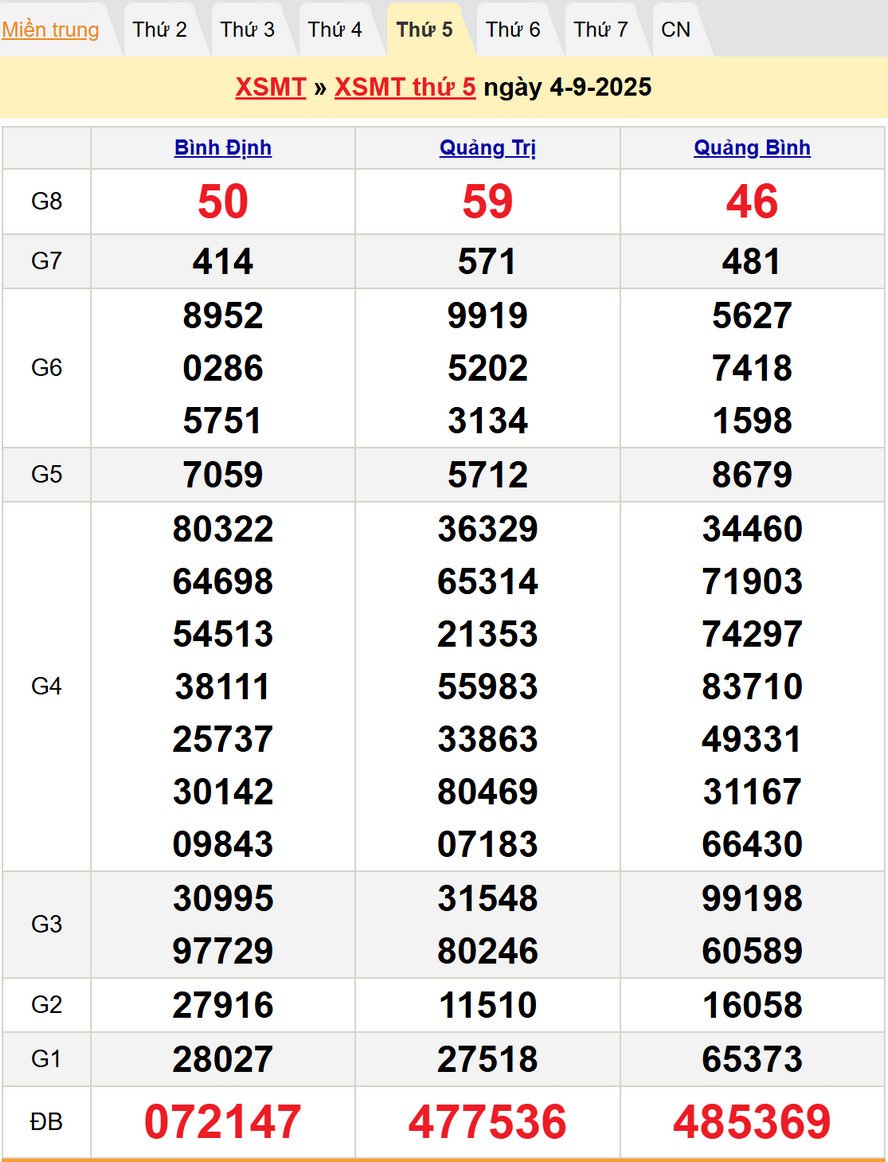Image resolution: width=888 pixels, height=1162 pixels.
Task: Switch to the Thứ 4 tab
Action: (335, 30)
